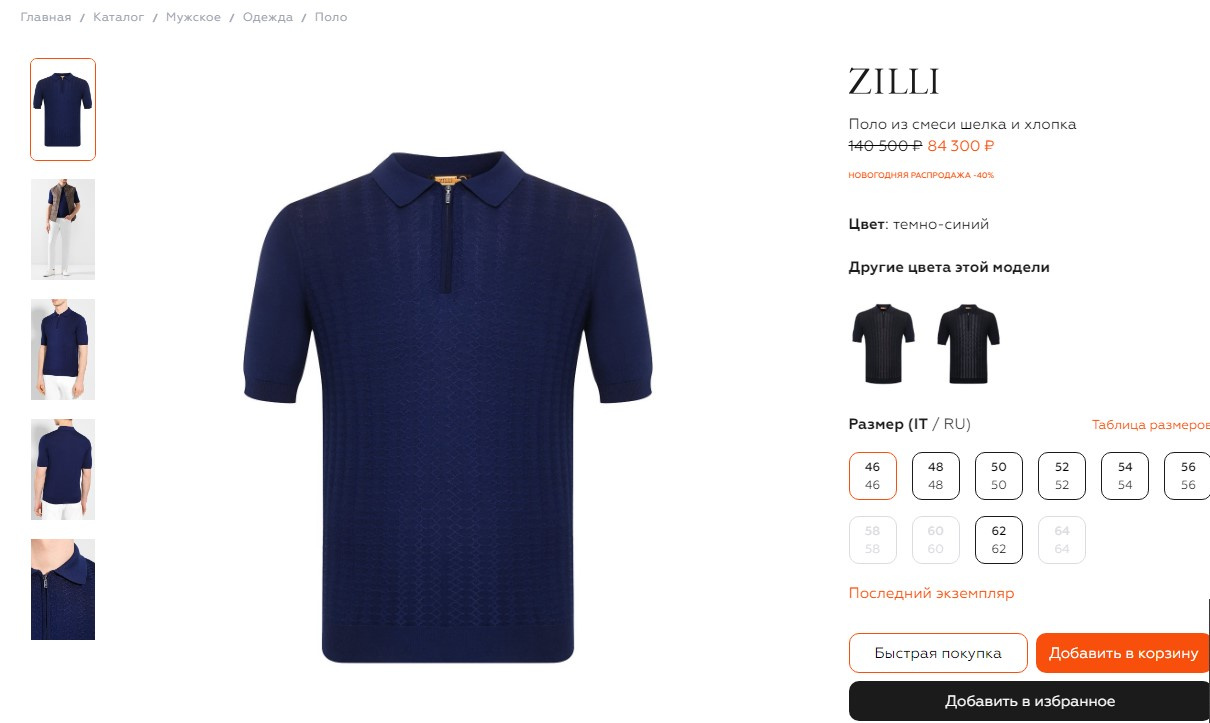Viewport: 1210px width, 723px height.
Task: Click the Быстрая покупка button
Action: 938,653
